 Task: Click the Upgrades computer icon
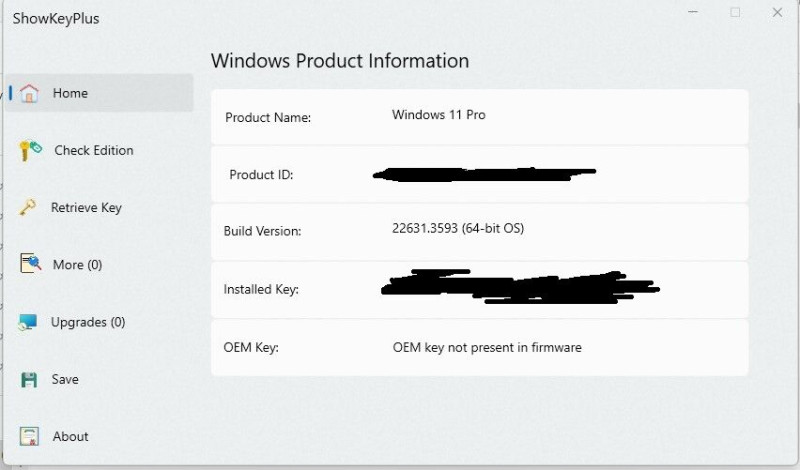tap(30, 322)
